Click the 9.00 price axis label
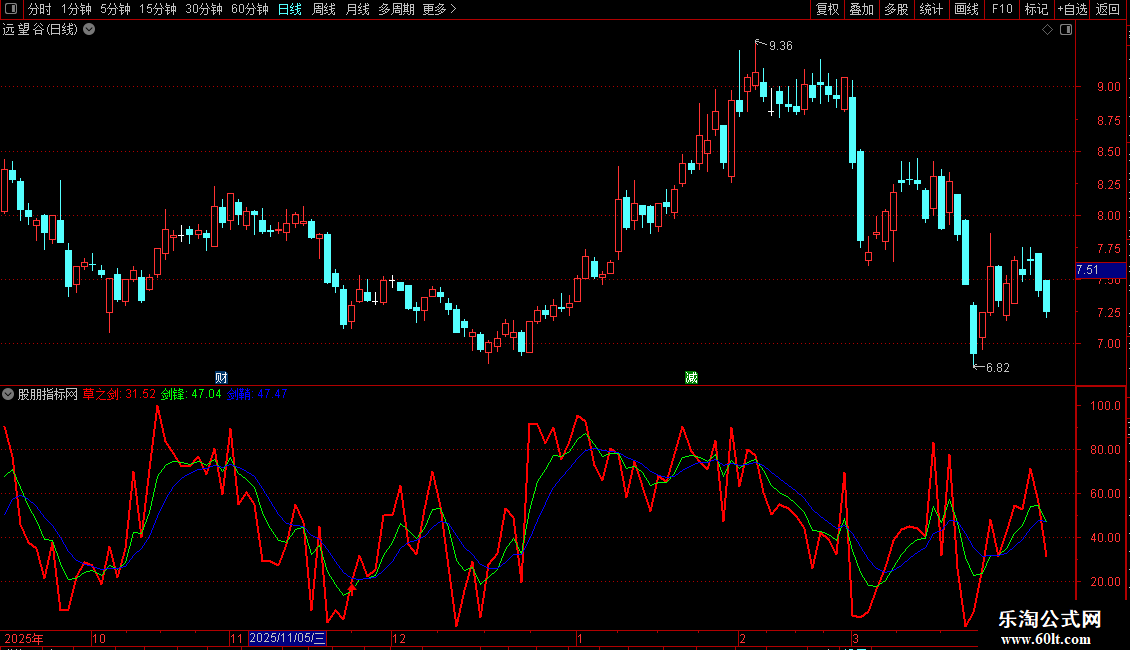The image size is (1130, 650). (1108, 86)
